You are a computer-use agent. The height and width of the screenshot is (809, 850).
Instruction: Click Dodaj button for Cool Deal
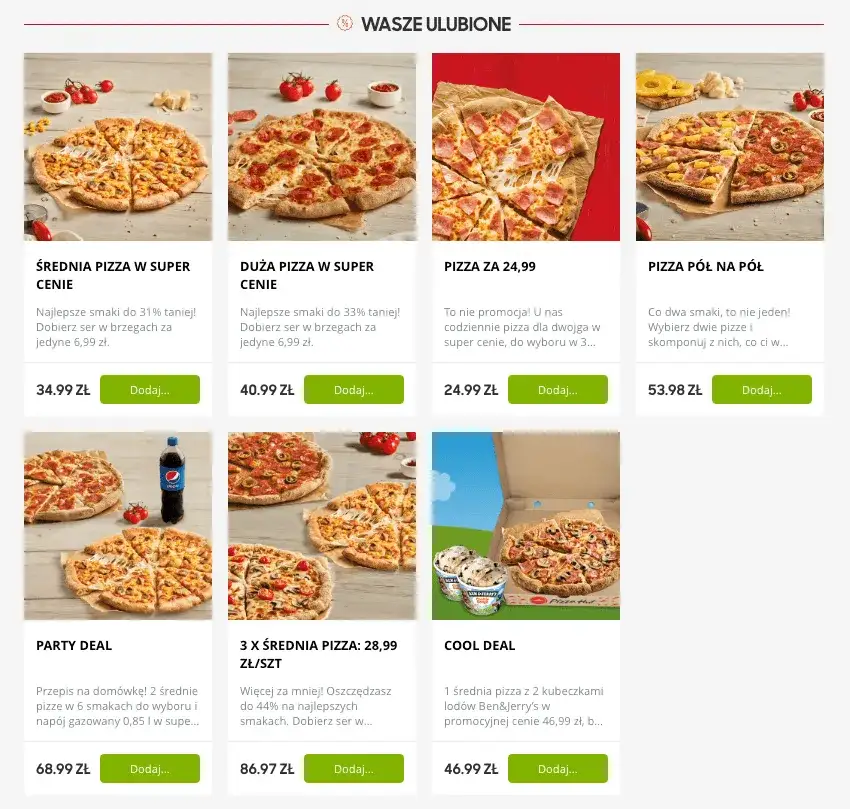(x=558, y=768)
